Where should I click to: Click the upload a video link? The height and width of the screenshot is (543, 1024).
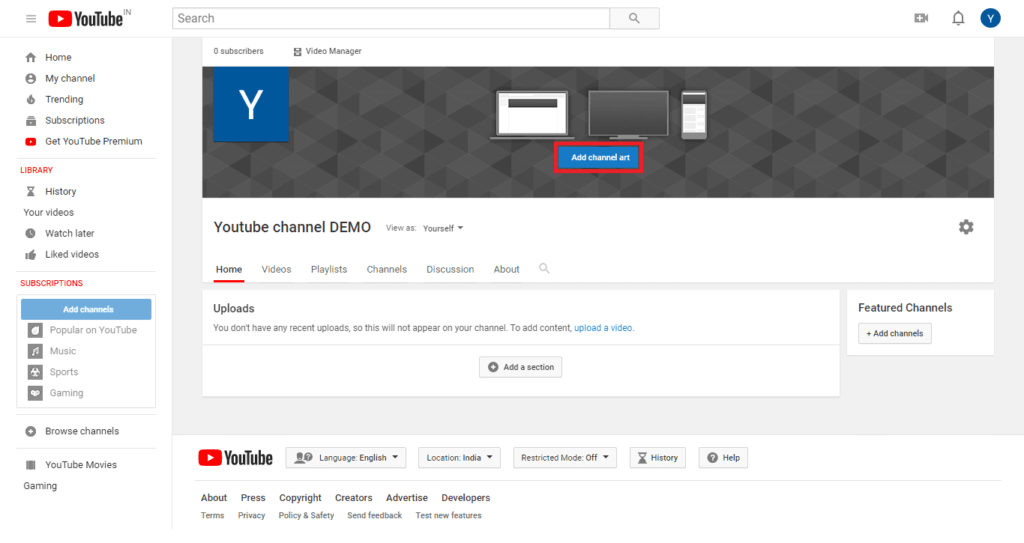(603, 328)
